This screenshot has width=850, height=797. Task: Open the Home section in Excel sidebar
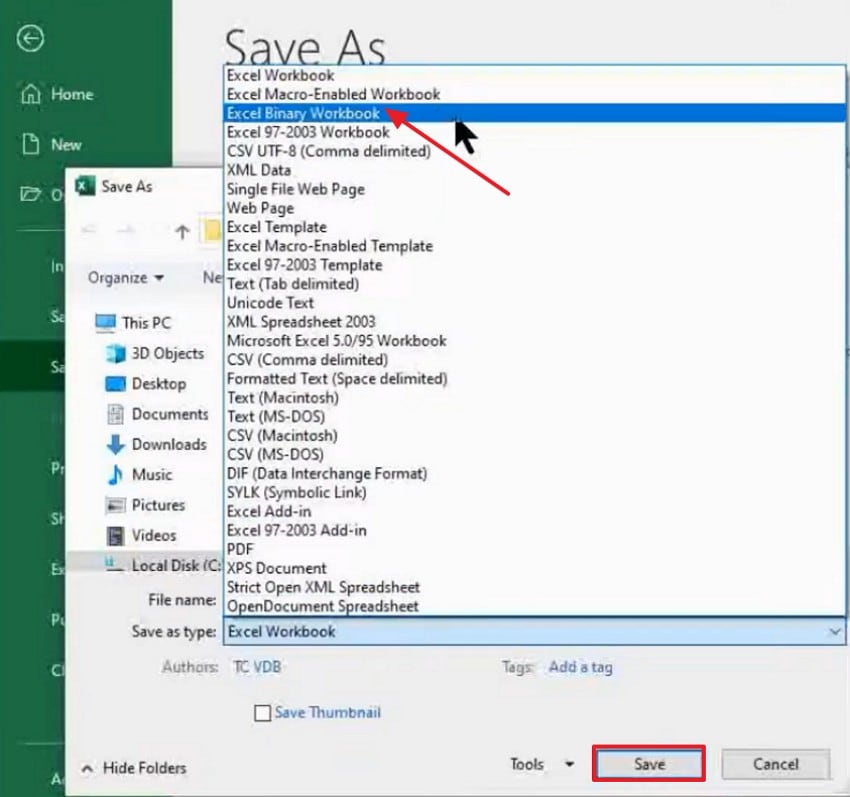point(69,95)
